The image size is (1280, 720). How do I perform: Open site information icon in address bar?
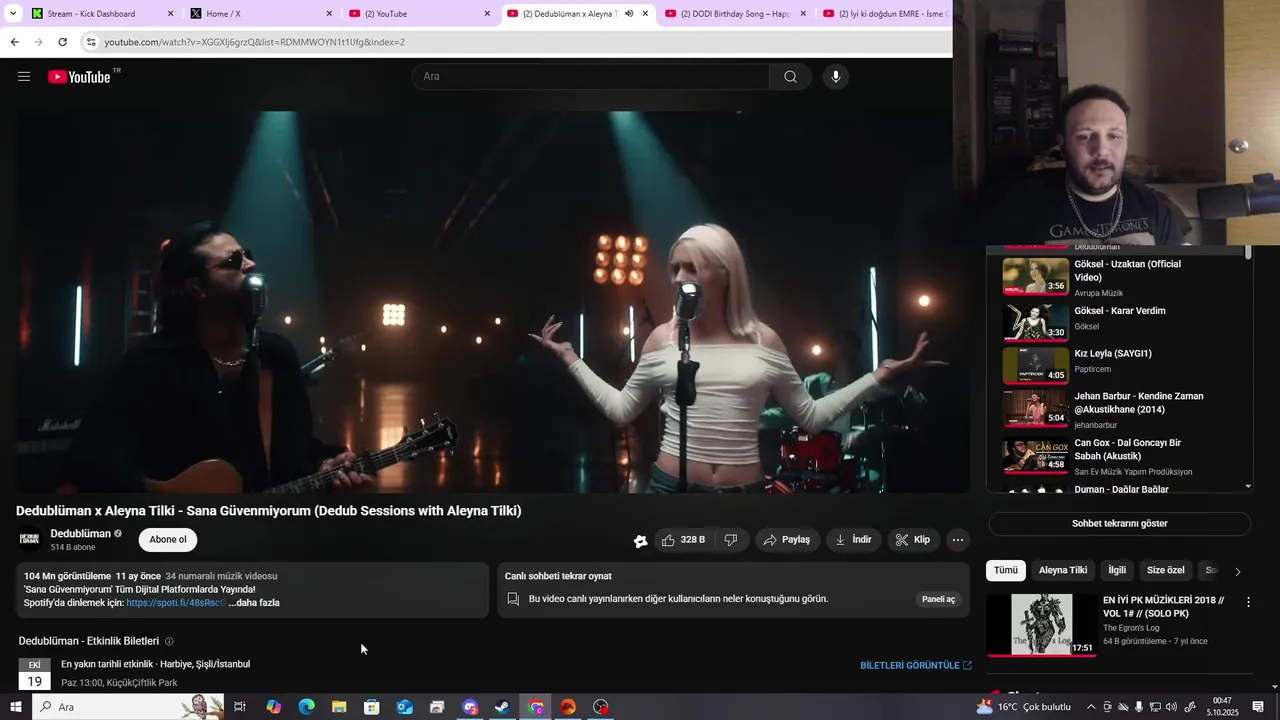coord(91,42)
